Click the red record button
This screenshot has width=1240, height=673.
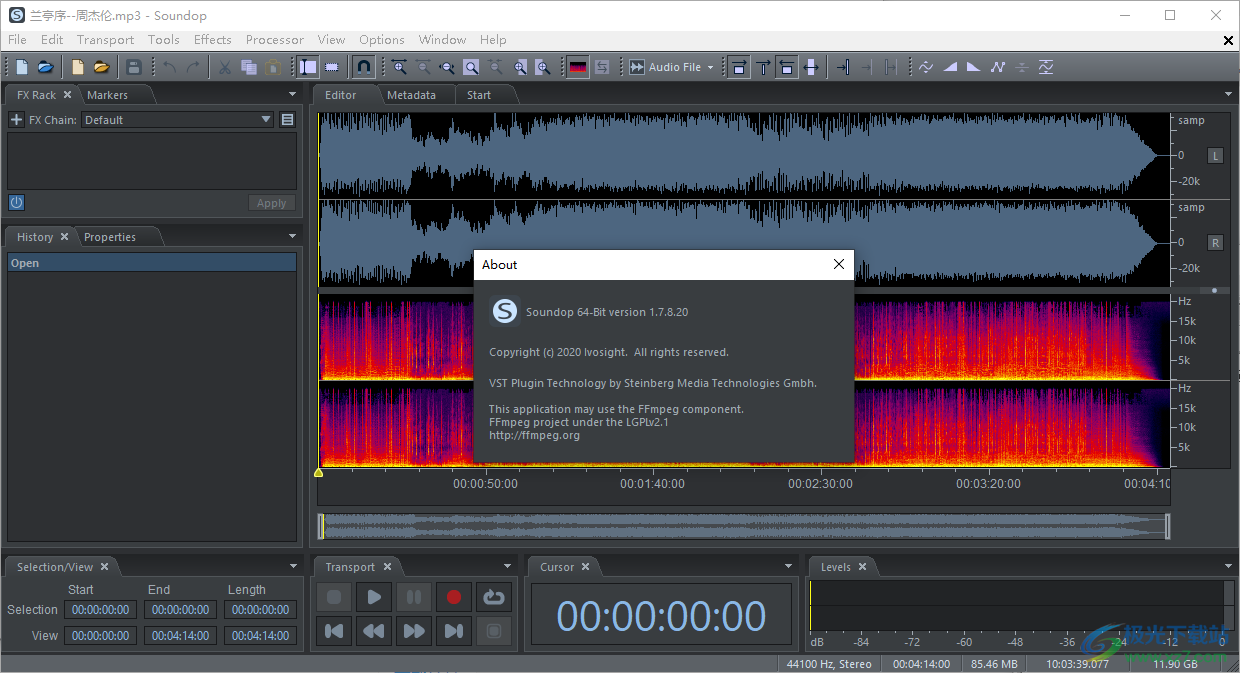point(454,597)
